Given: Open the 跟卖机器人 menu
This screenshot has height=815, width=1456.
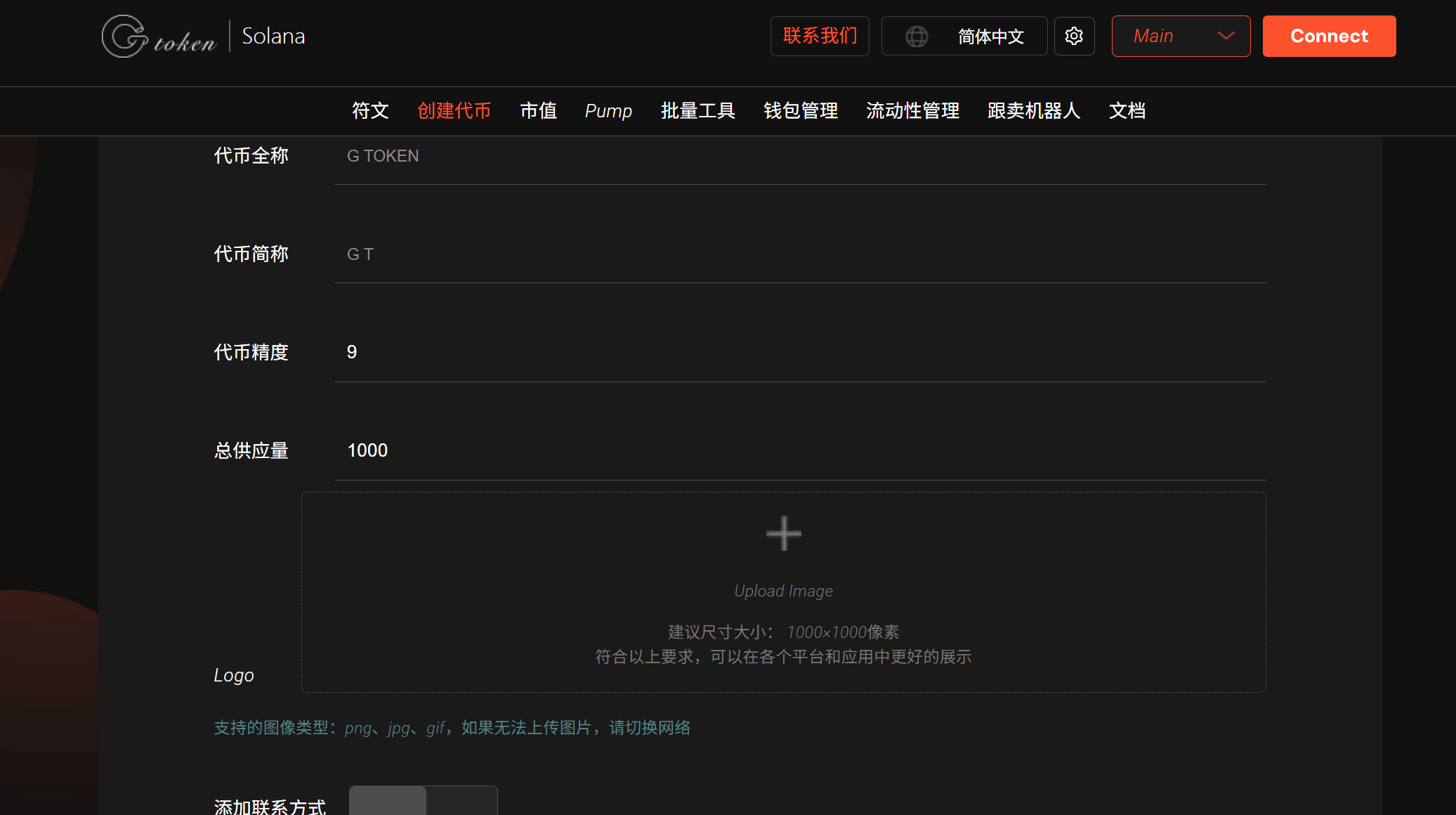Looking at the screenshot, I should [x=1034, y=111].
